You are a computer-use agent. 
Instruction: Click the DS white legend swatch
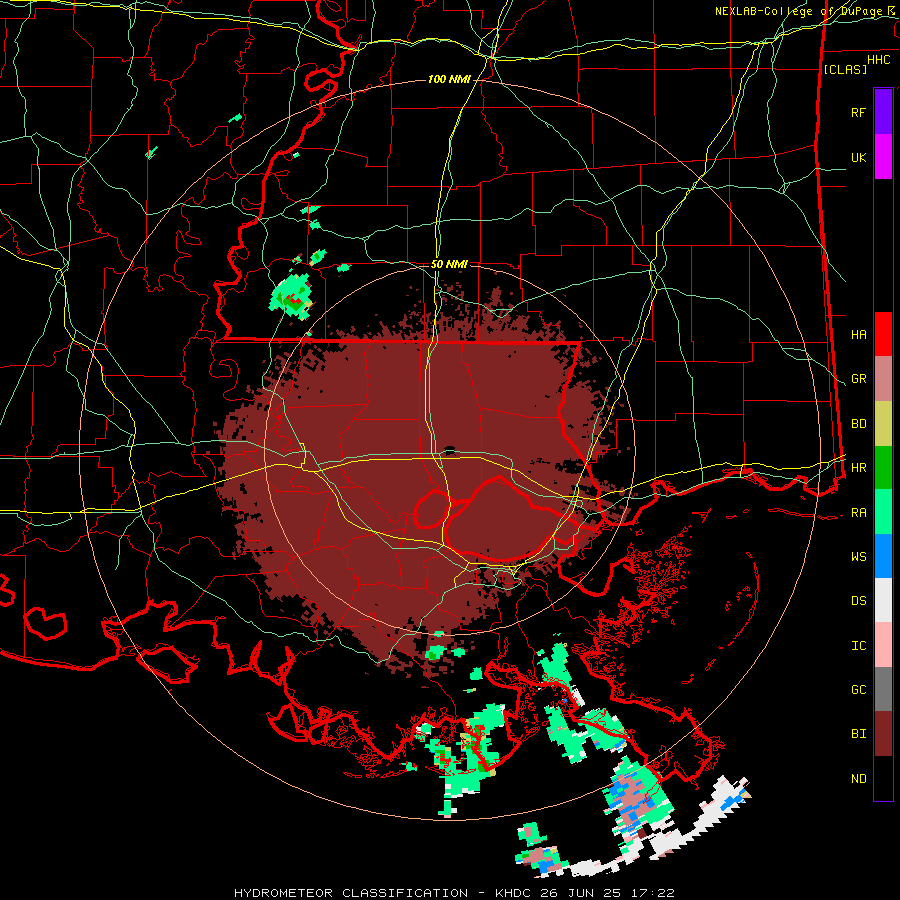(x=883, y=600)
